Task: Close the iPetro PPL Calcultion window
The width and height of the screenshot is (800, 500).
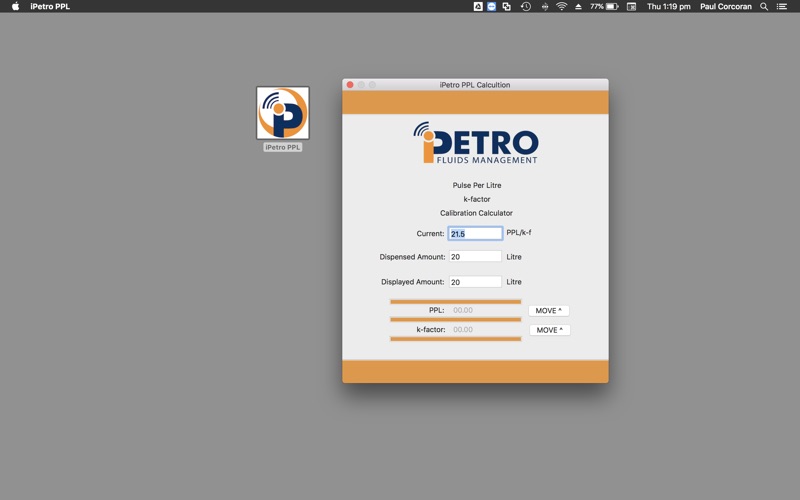Action: point(350,85)
